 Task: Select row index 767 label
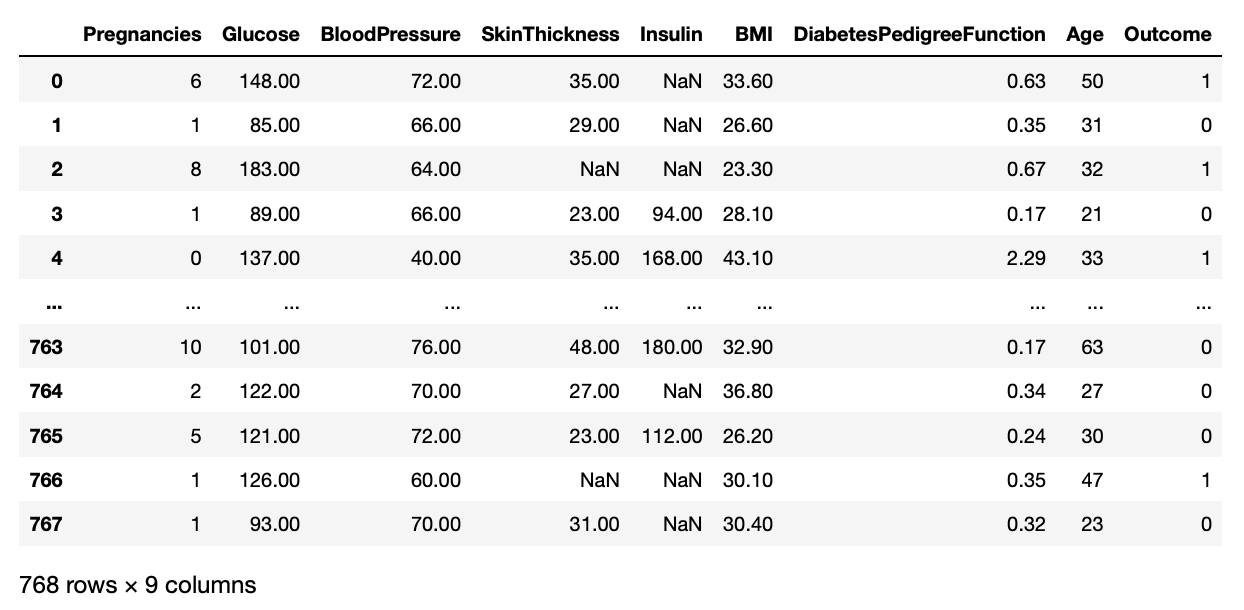pos(46,524)
